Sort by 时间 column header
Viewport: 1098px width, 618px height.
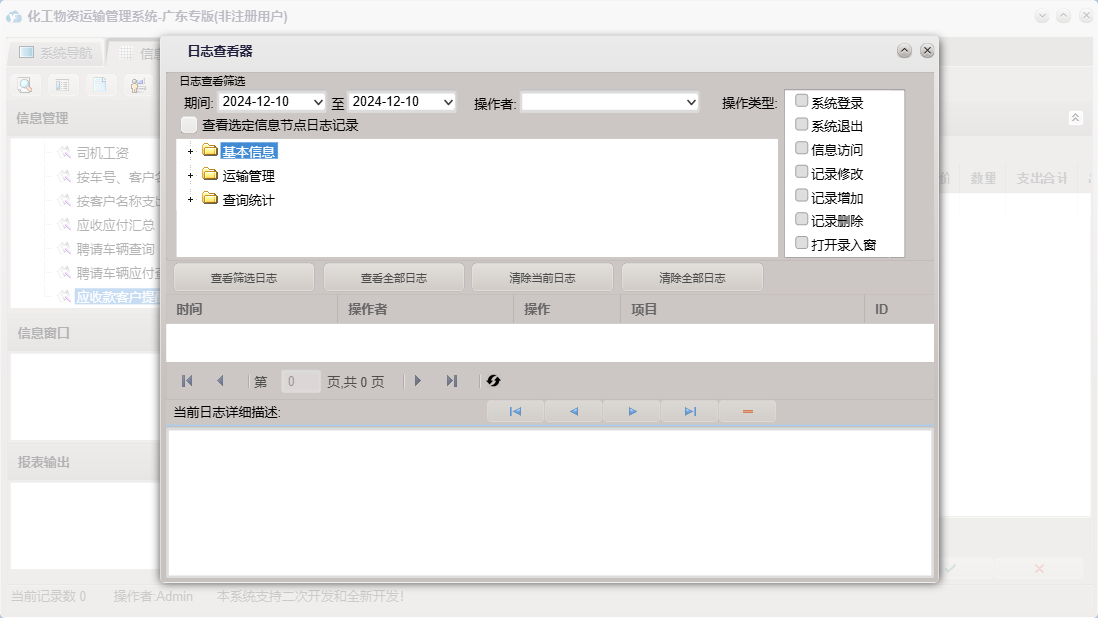252,309
